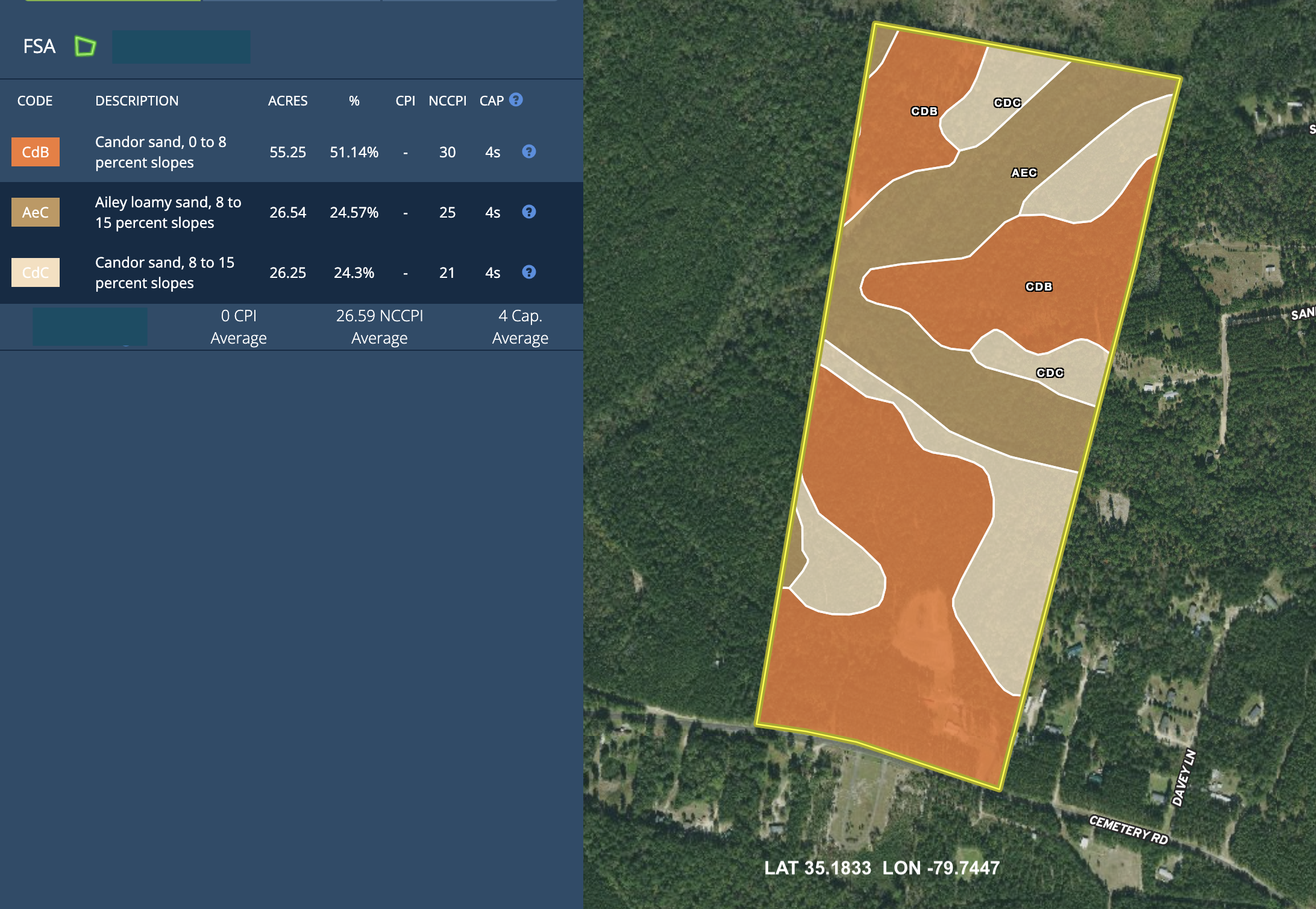This screenshot has height=909, width=1316.
Task: Select the Candor sand 0 to 8 row
Action: coord(161,152)
